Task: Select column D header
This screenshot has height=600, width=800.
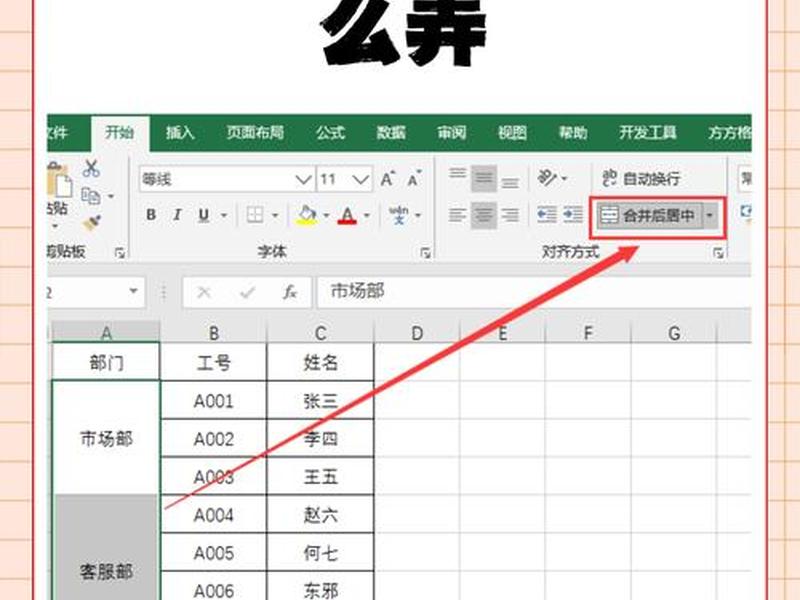Action: click(417, 333)
